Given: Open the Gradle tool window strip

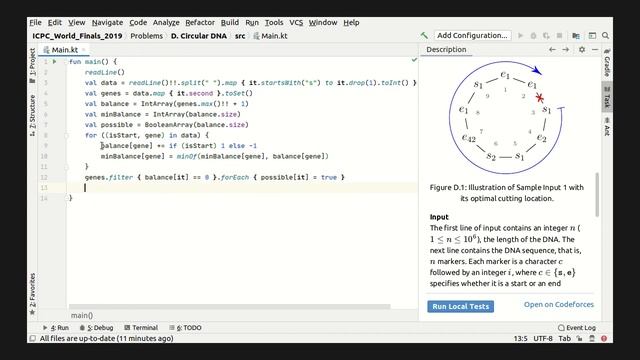Looking at the screenshot, I should (607, 62).
